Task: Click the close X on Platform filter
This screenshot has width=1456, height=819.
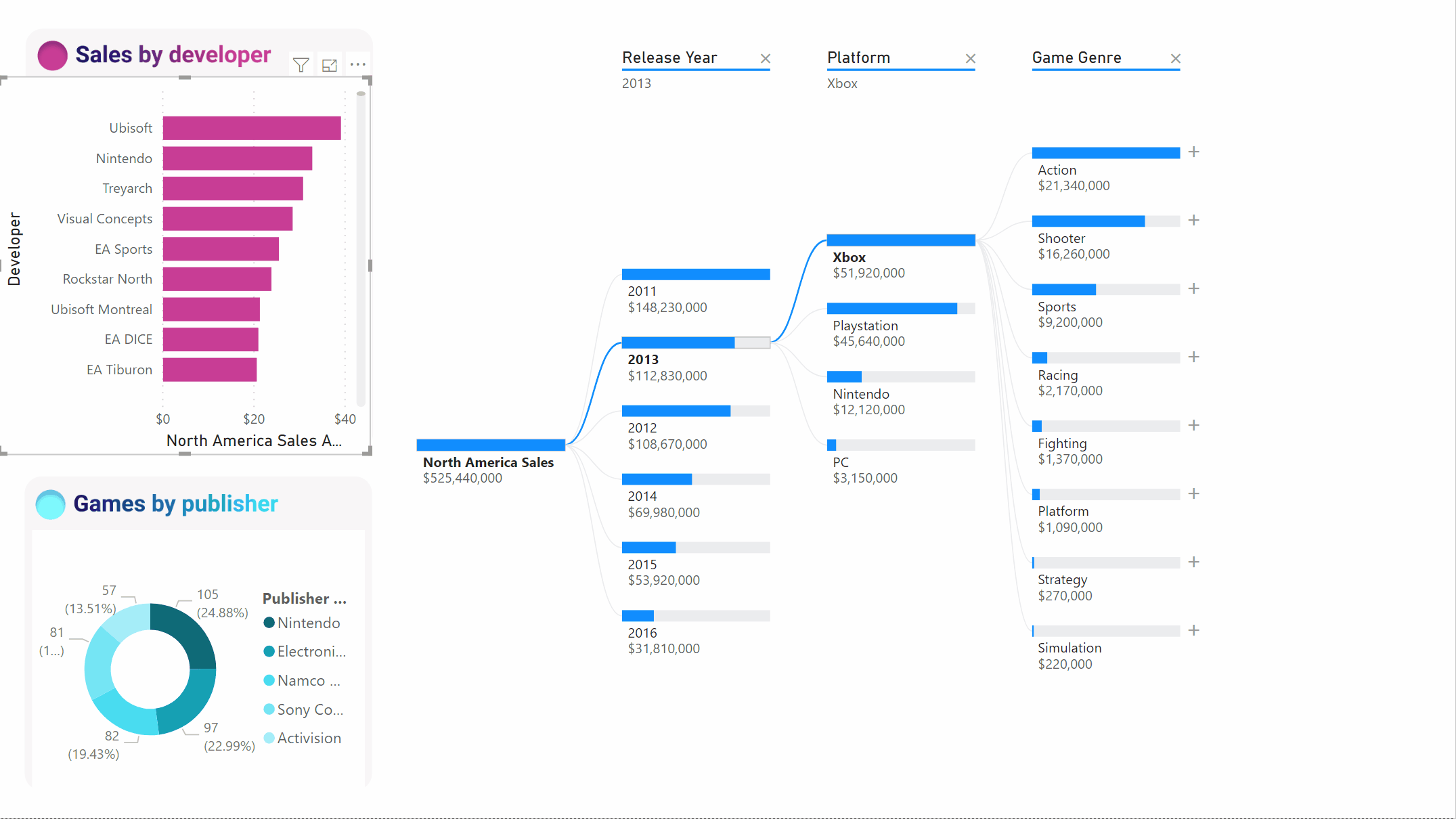Action: [970, 58]
